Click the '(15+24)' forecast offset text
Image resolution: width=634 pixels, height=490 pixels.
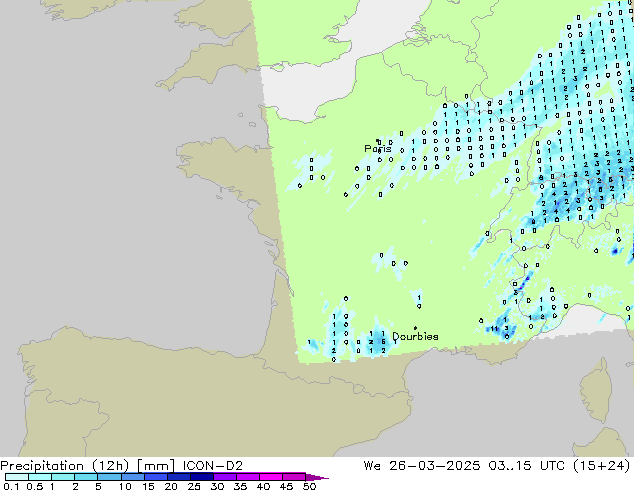(x=601, y=466)
